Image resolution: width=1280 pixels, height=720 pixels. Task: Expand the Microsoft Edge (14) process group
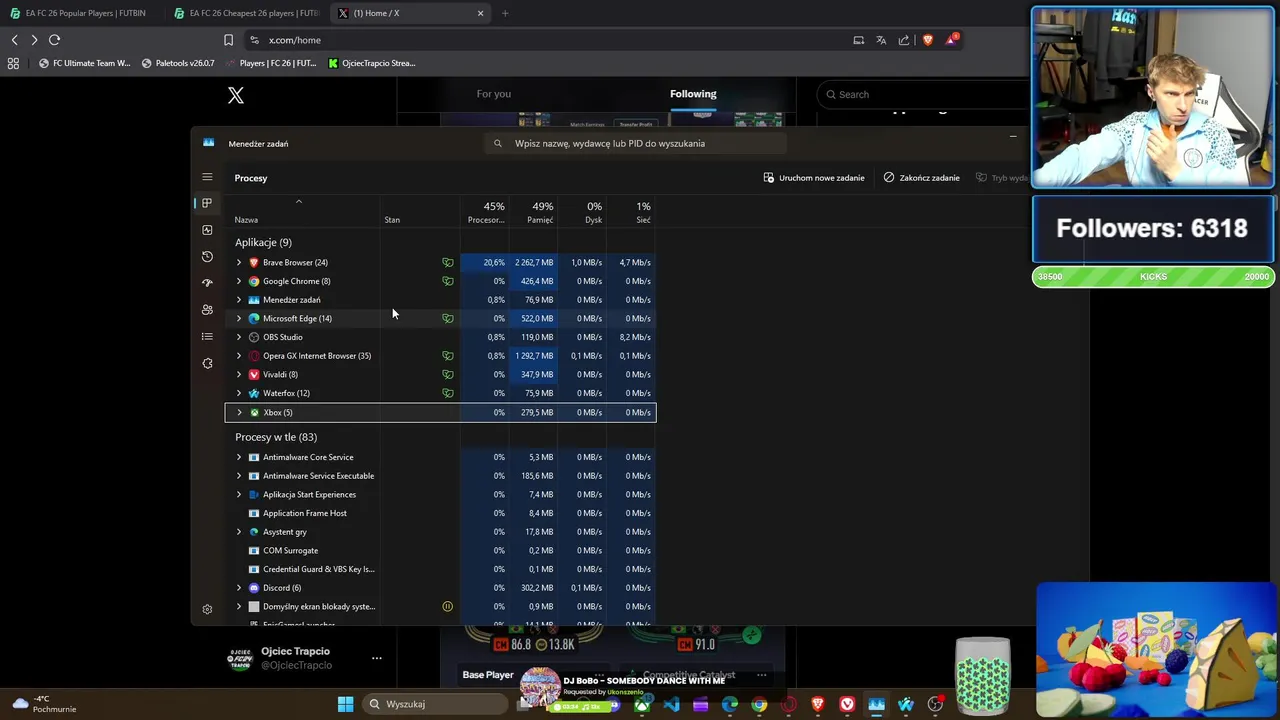coord(239,318)
